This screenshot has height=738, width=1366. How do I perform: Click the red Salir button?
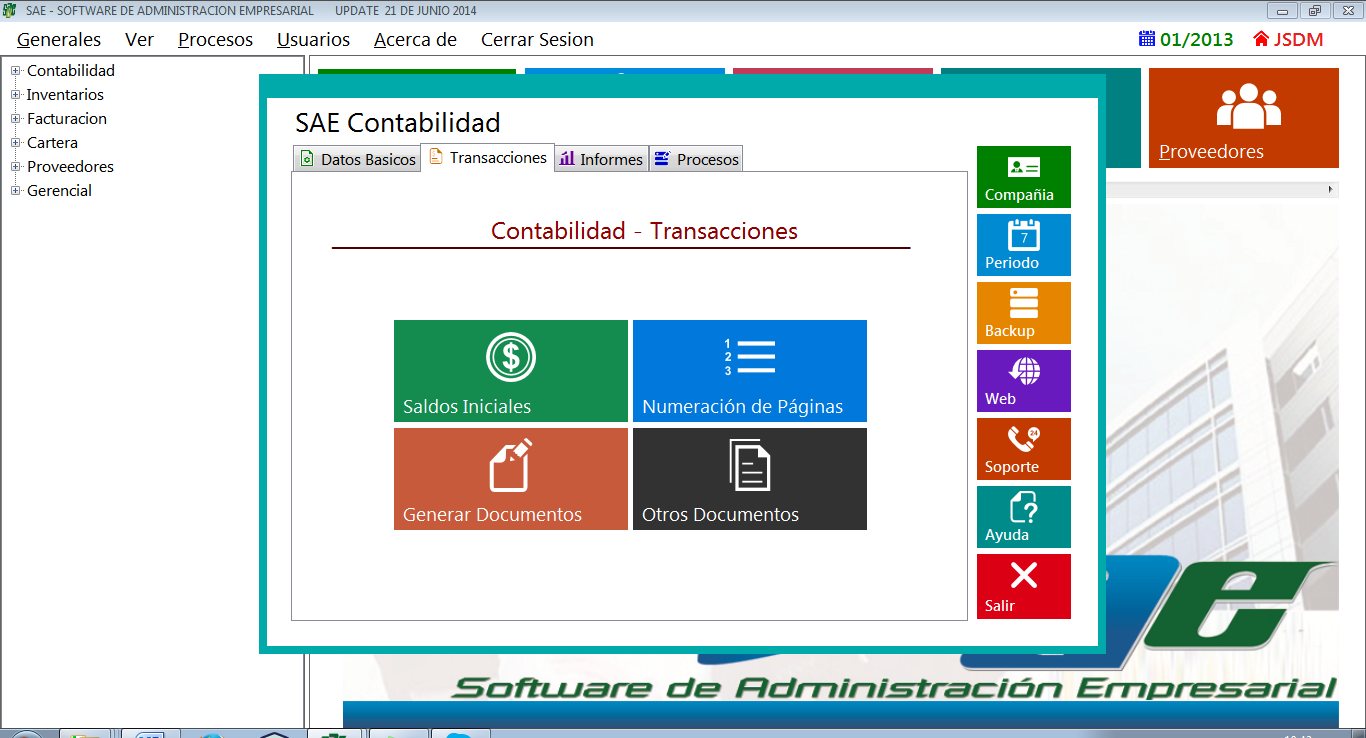1024,586
